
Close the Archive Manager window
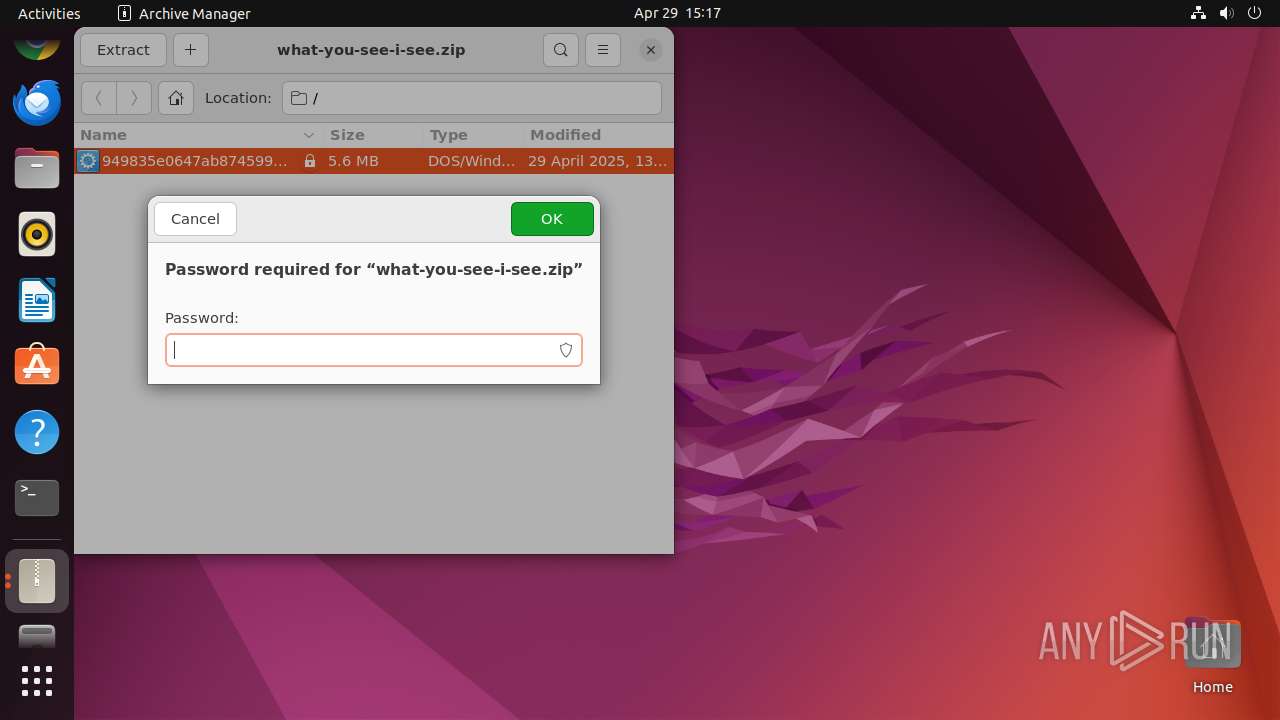point(651,50)
